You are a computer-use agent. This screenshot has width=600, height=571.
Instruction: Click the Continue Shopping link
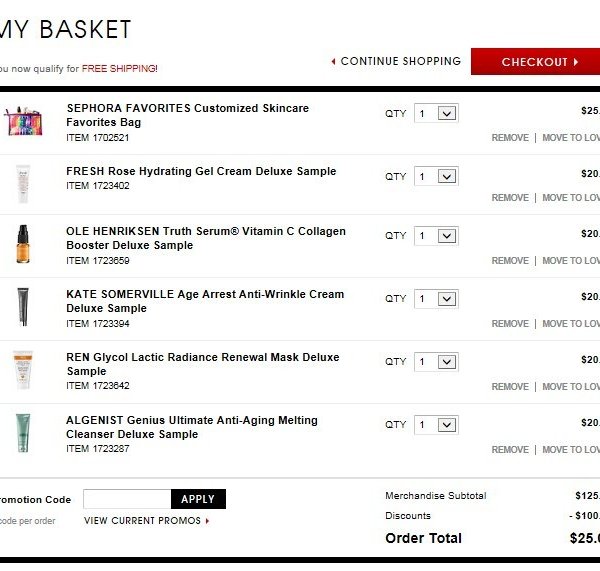(396, 62)
